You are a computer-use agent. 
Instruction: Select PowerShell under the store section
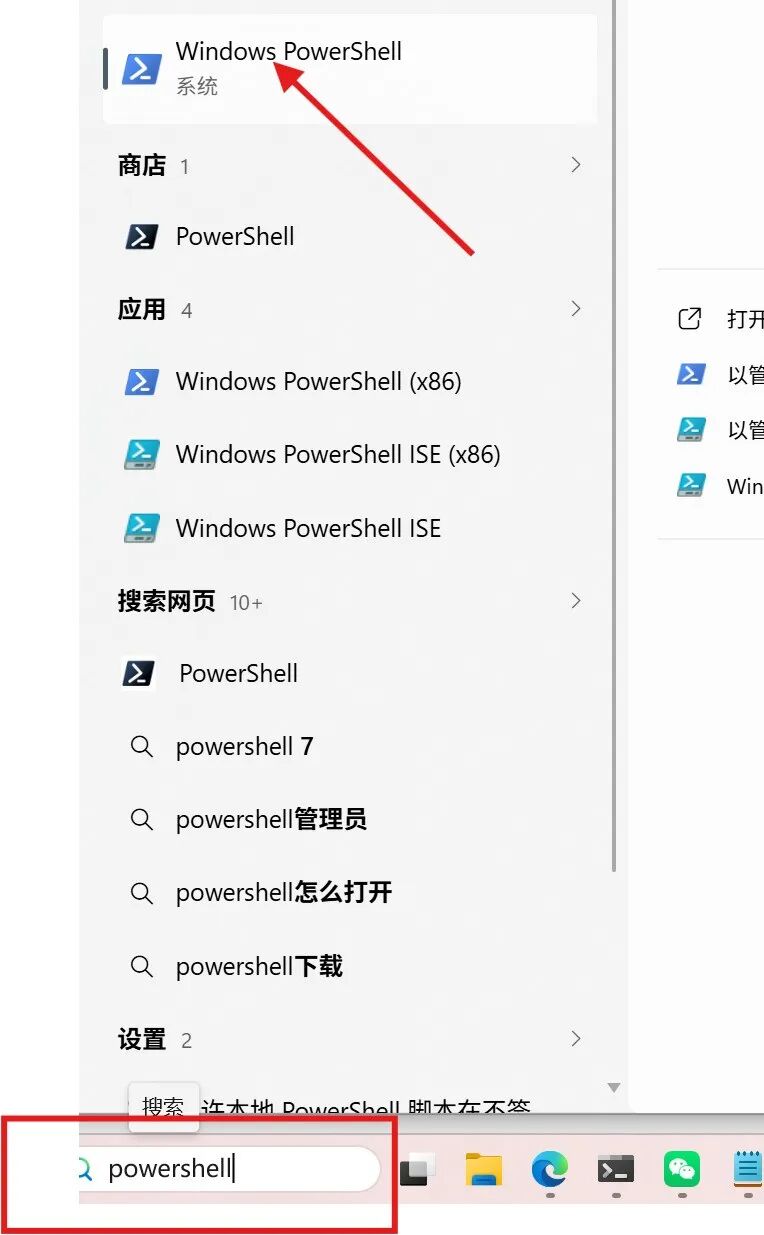[x=350, y=237]
